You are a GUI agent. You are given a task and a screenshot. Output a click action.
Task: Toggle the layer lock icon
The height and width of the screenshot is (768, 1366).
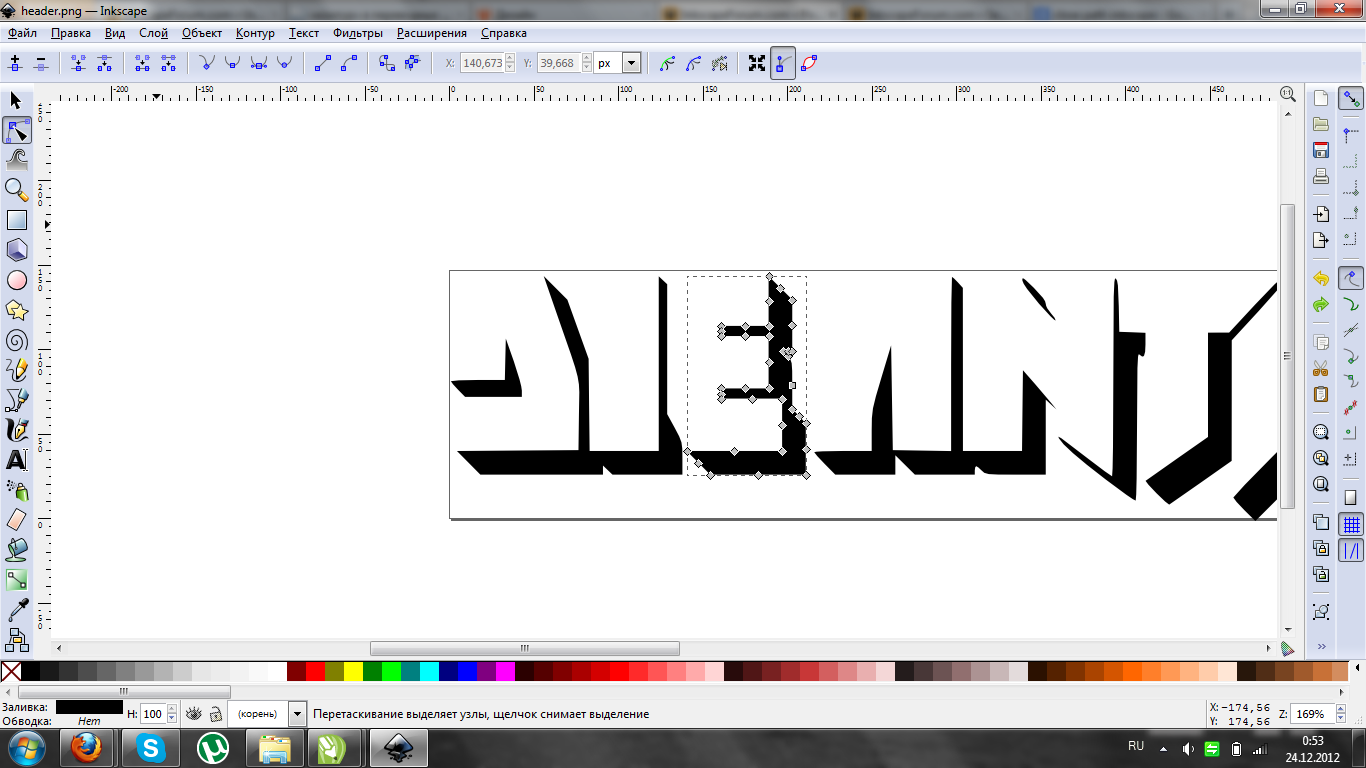(x=215, y=714)
